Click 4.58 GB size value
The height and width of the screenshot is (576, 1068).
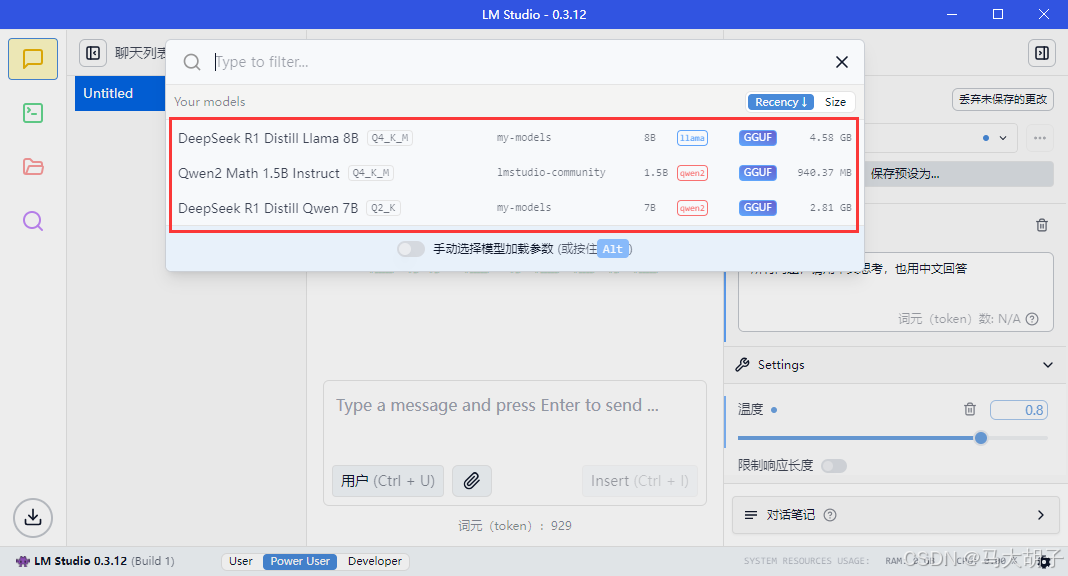tap(830, 138)
